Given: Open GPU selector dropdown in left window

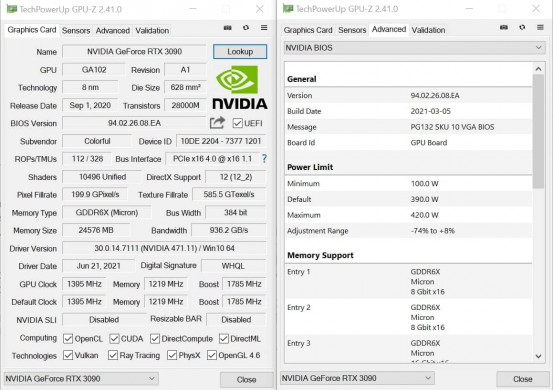Looking at the screenshot, I should point(81,379).
